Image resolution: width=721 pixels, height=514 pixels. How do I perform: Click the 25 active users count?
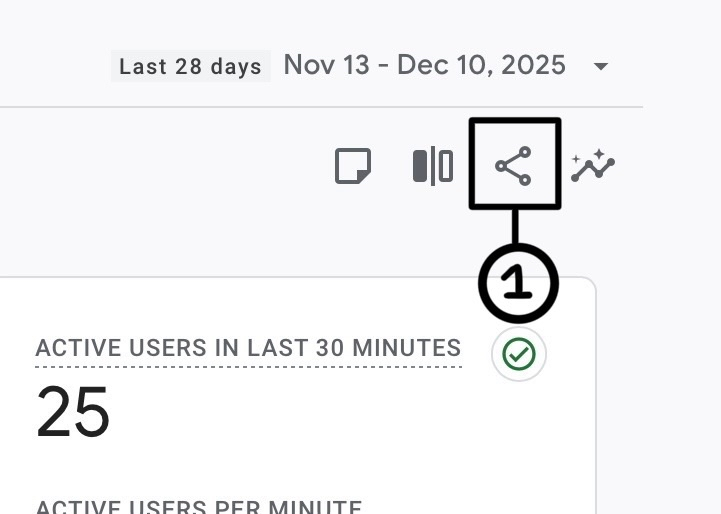point(73,413)
